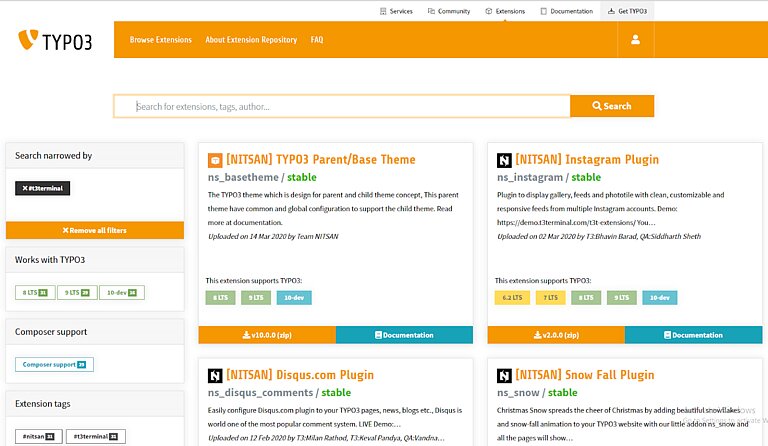Open Browse Extensions in the navigation bar
The height and width of the screenshot is (446, 768).
click(x=160, y=40)
